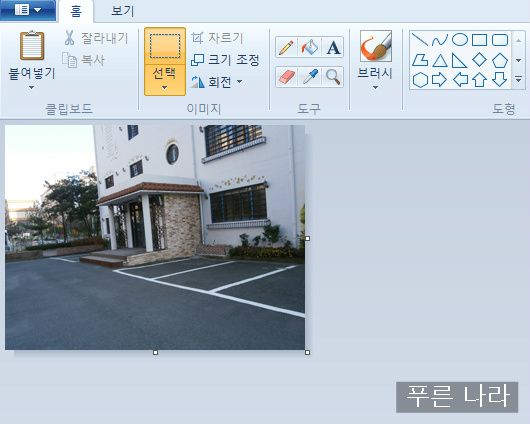The height and width of the screenshot is (424, 530).
Task: Click the canvas bottom-right corner handle
Action: [307, 352]
